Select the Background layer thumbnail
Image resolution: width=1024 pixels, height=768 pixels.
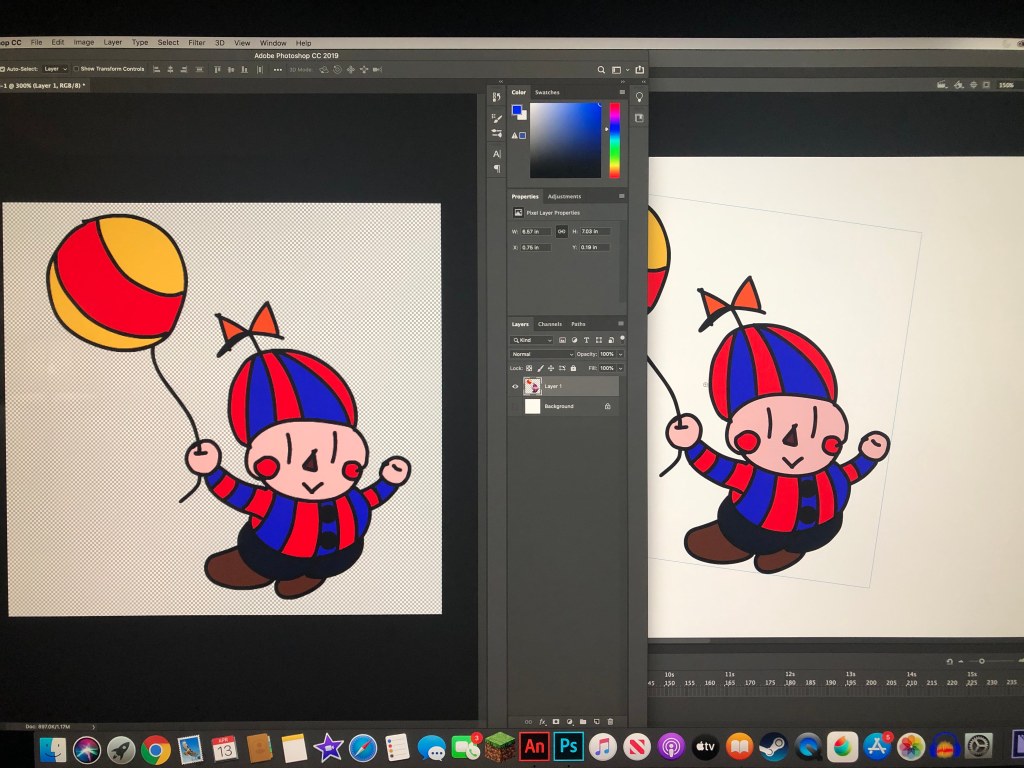coord(532,406)
